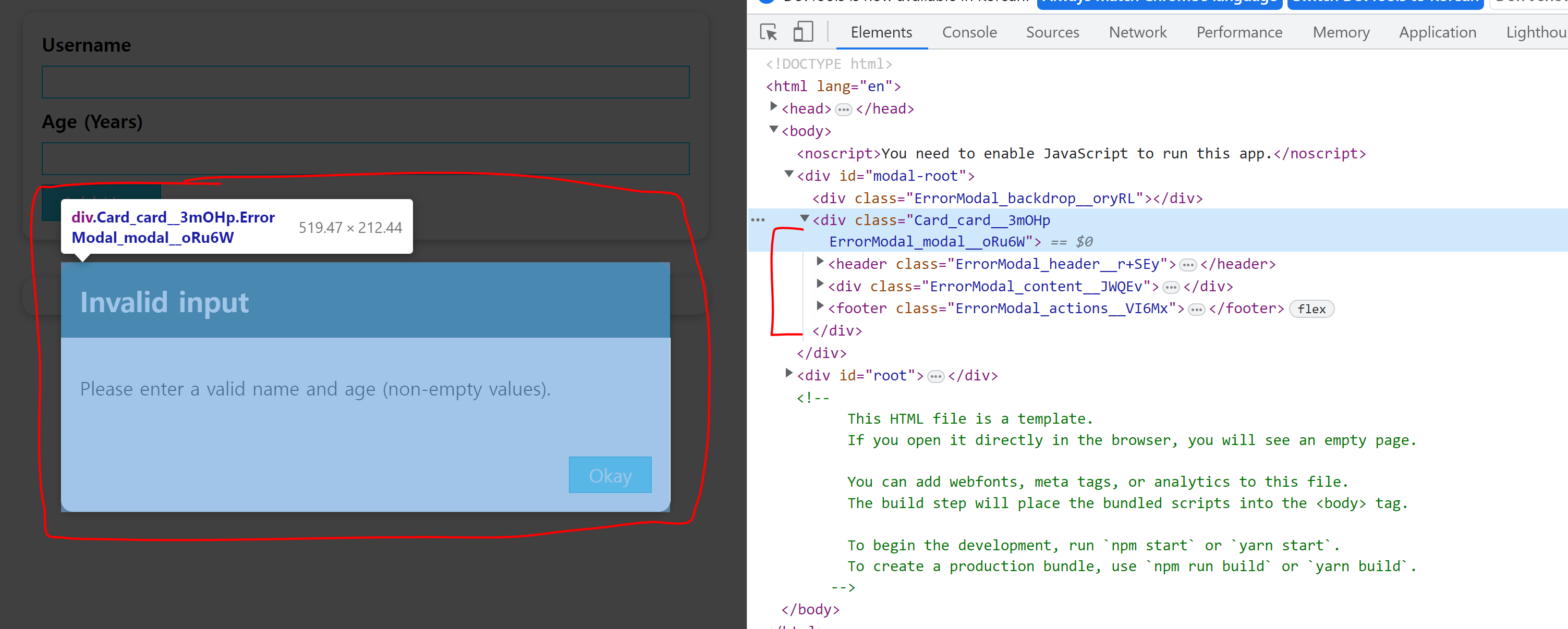1568x629 pixels.
Task: Open the Network tab
Action: 1137,32
